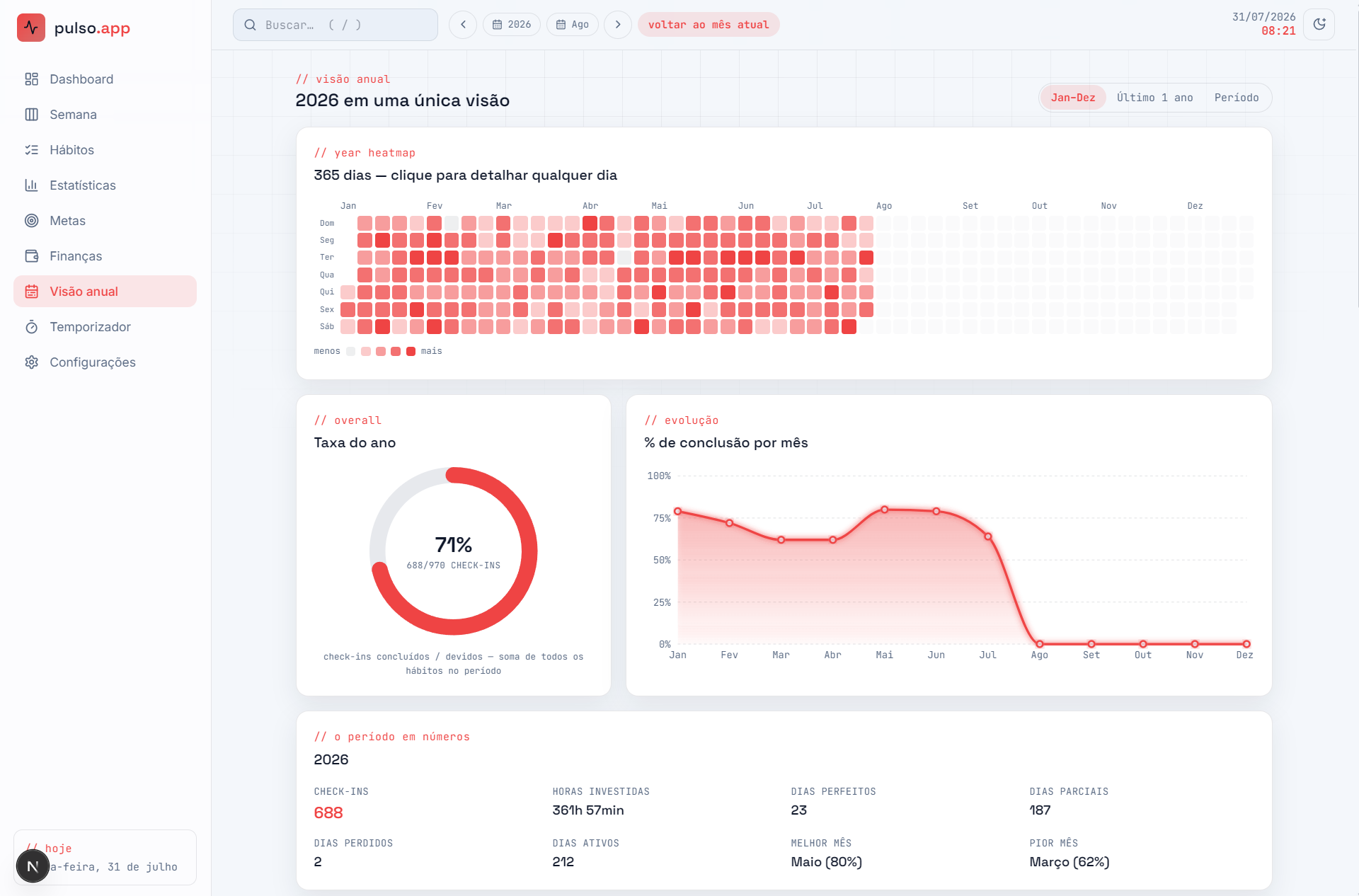The image size is (1359, 896).
Task: Click the Visão anual calendar icon
Action: click(x=31, y=292)
